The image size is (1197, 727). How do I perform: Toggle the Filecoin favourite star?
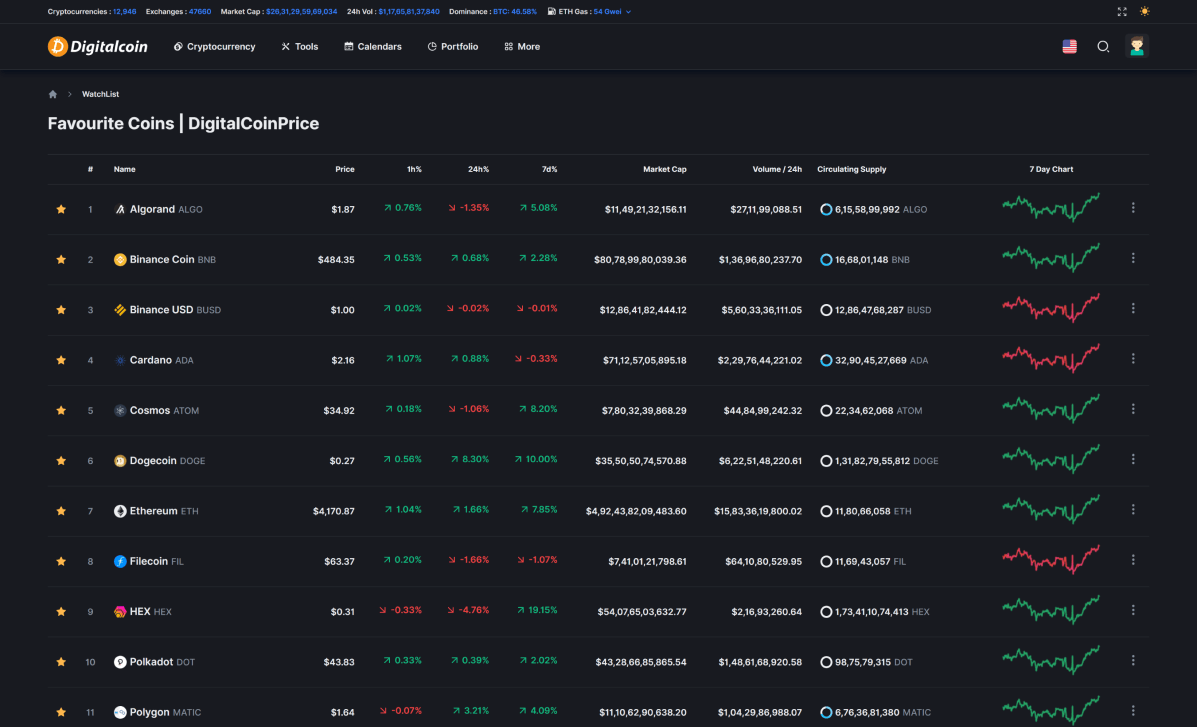pos(61,561)
